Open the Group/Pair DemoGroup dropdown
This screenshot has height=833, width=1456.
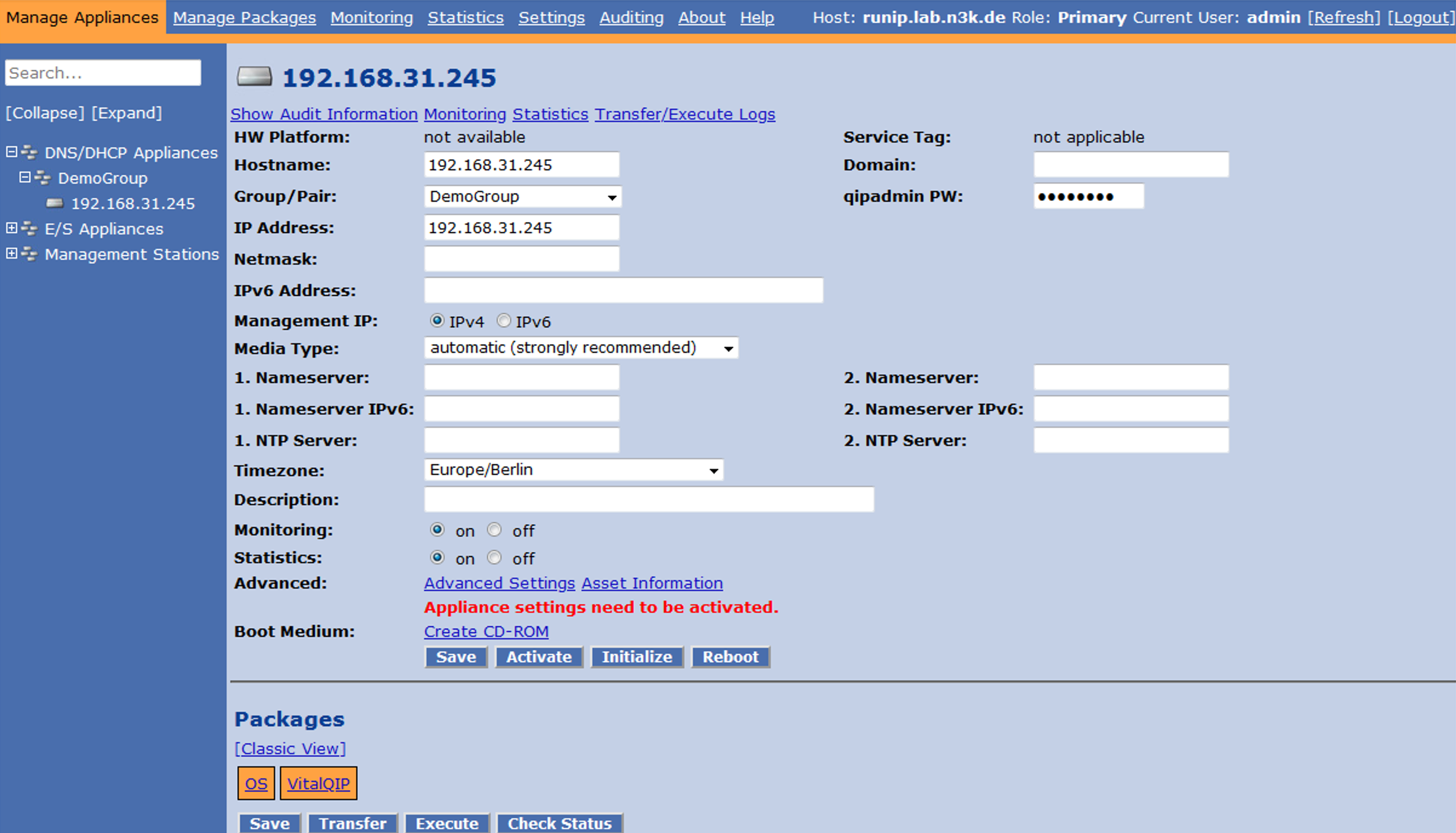[522, 197]
